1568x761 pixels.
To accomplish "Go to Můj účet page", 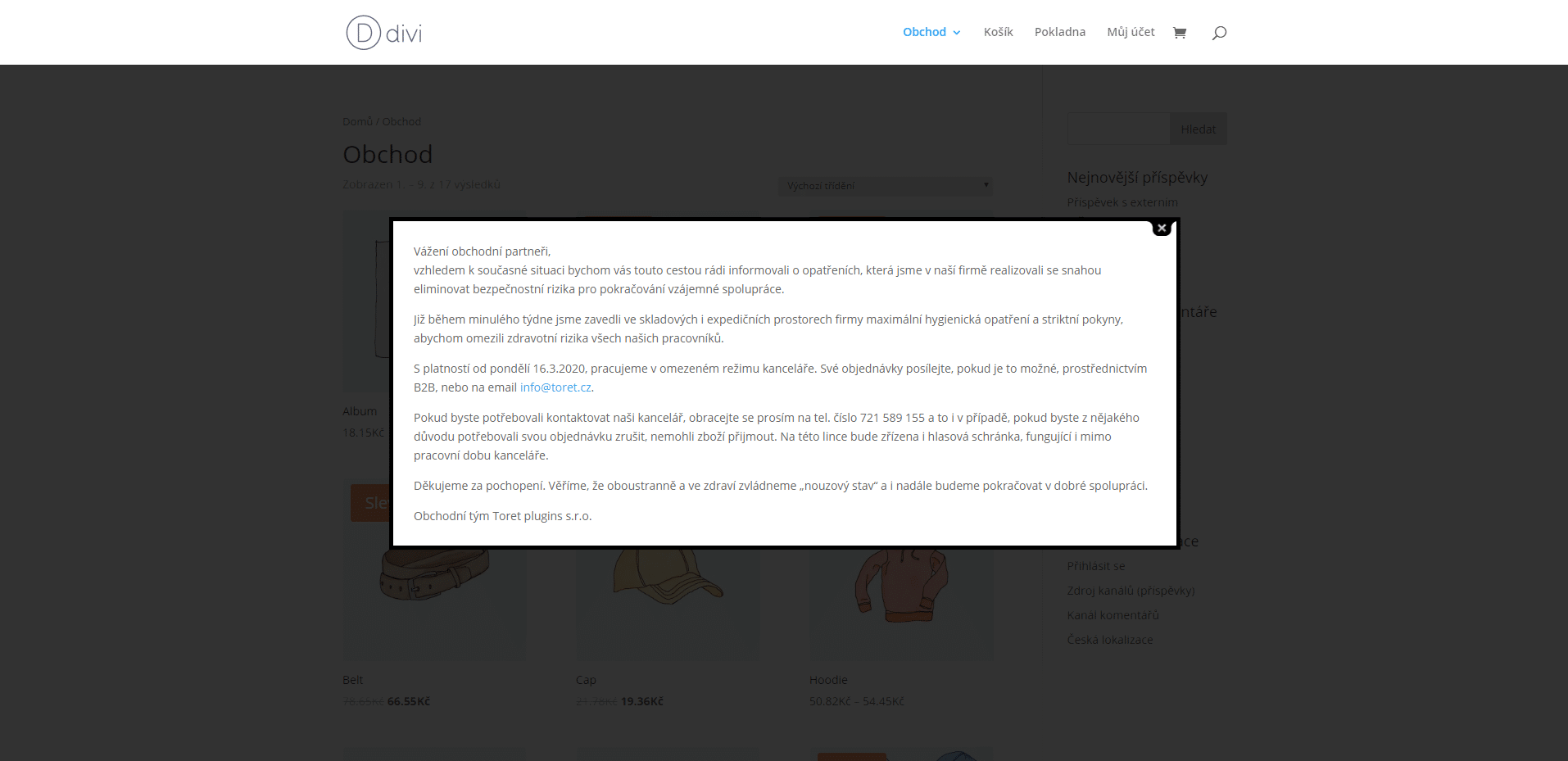I will pos(1131,32).
